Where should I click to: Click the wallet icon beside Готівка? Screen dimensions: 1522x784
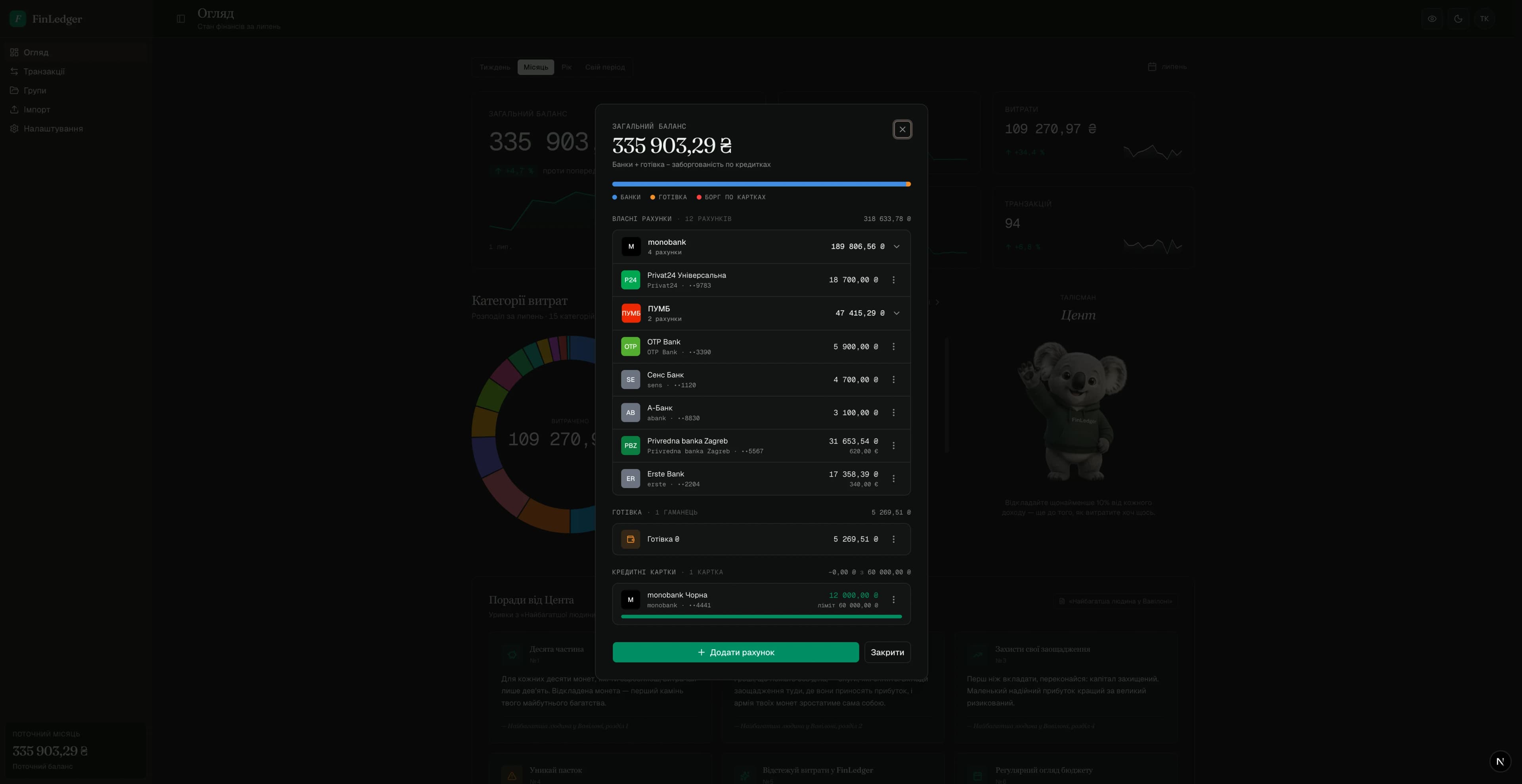tap(631, 539)
